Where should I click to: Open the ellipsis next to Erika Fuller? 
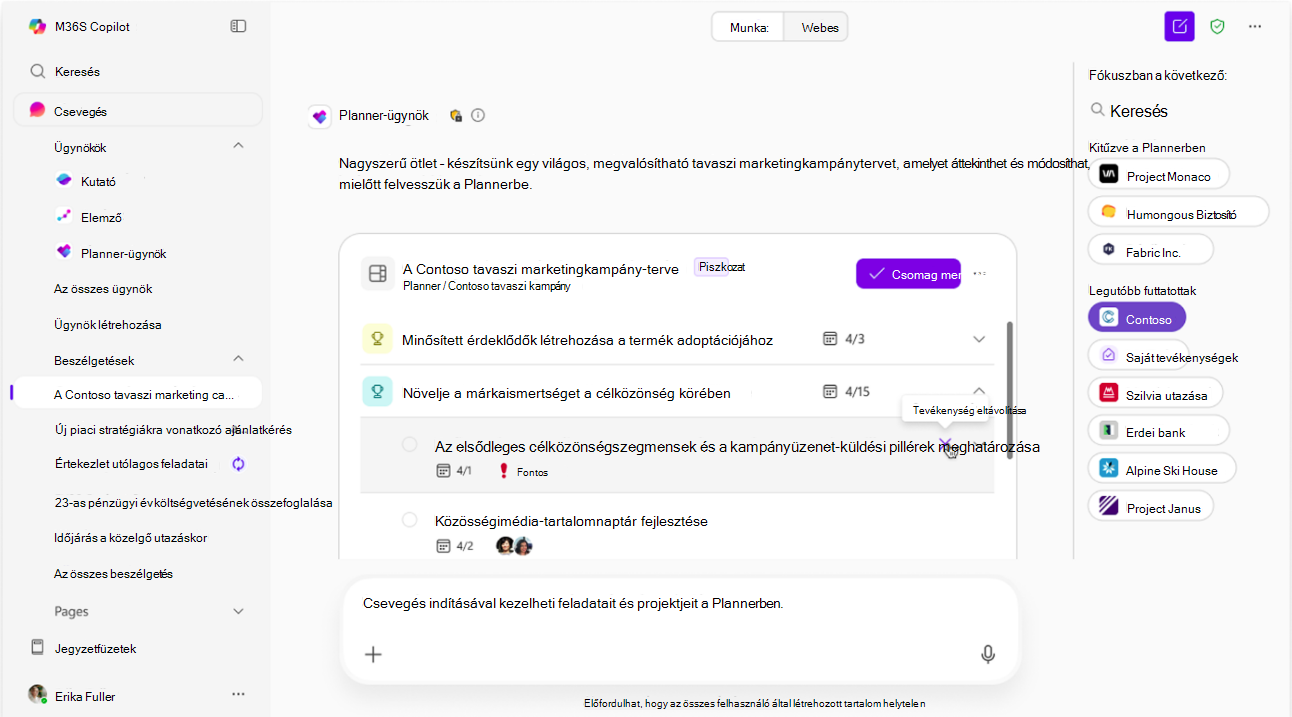(238, 694)
